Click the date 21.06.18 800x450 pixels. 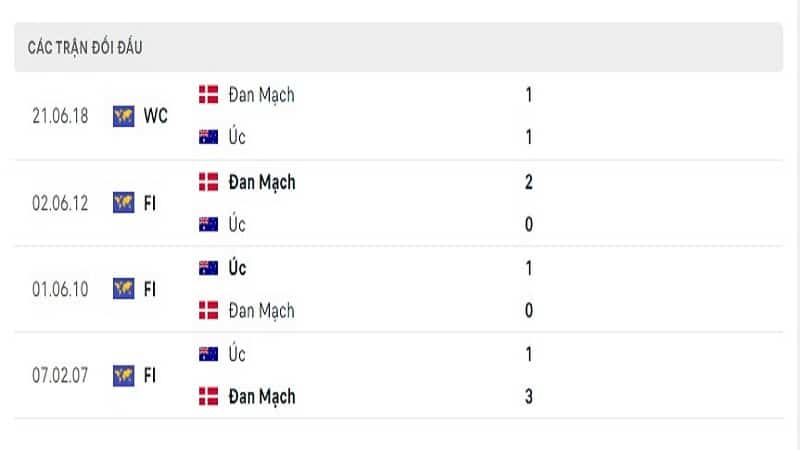pyautogui.click(x=60, y=116)
